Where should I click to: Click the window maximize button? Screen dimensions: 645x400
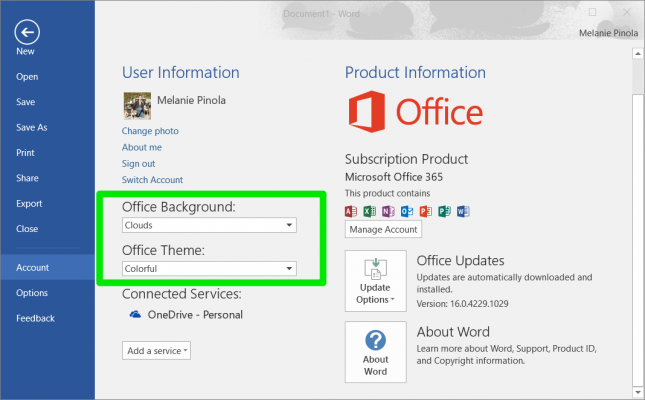(592, 12)
